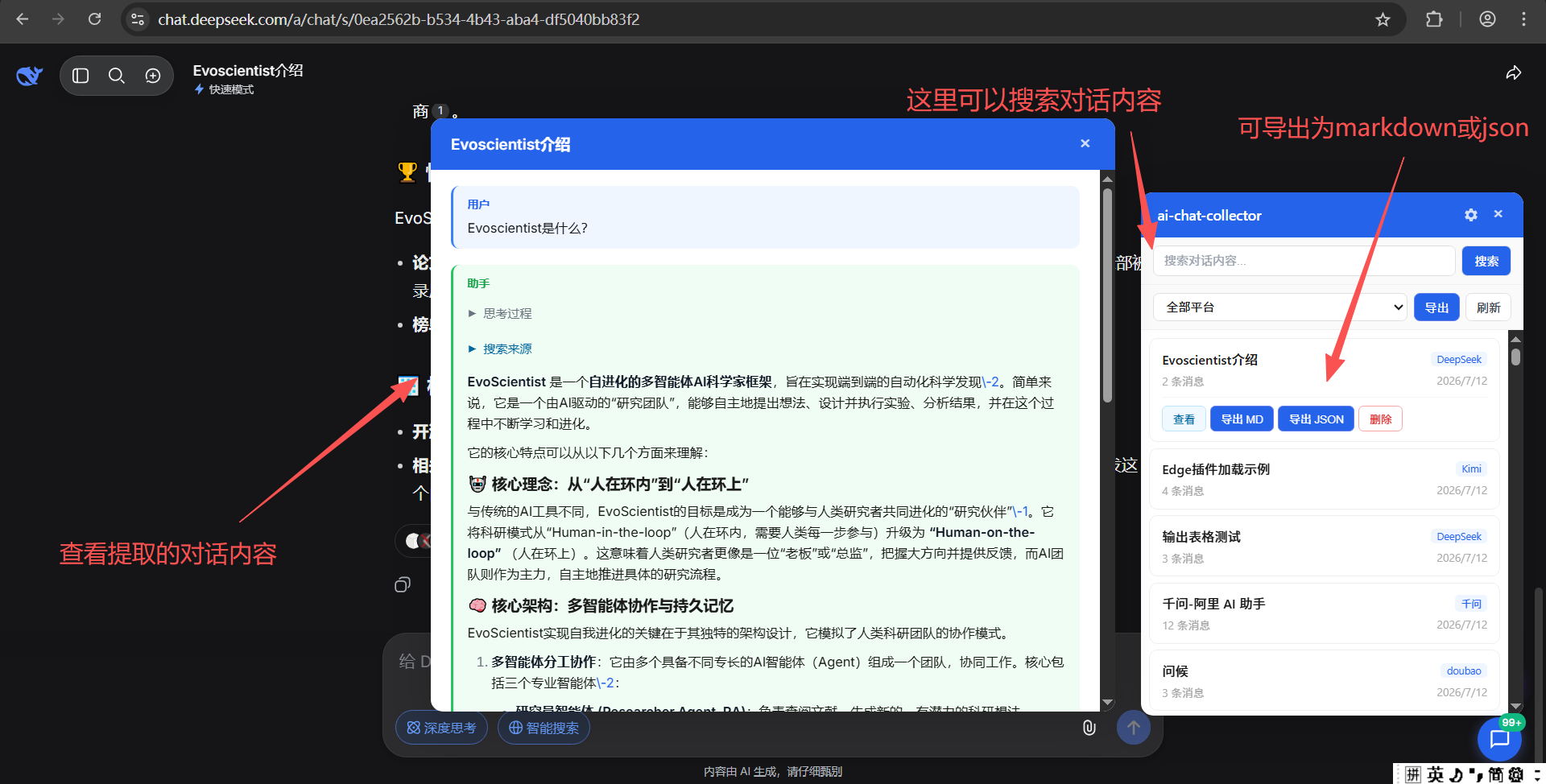1546x784 pixels.
Task: Click the 导出 JSON button
Action: [1317, 419]
